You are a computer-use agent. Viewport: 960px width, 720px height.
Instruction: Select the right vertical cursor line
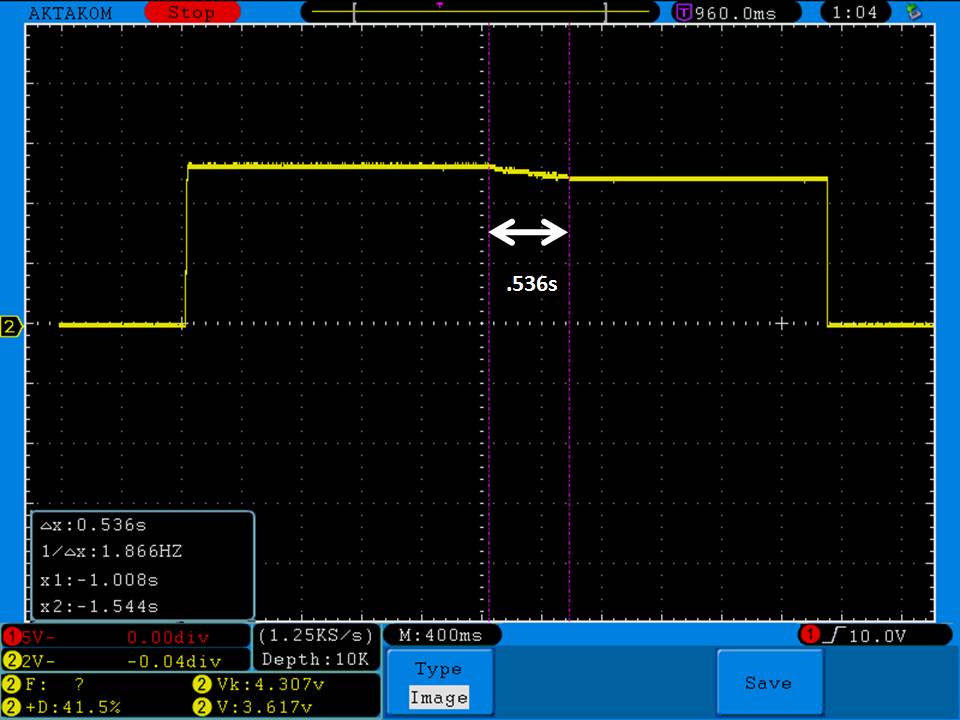point(569,400)
